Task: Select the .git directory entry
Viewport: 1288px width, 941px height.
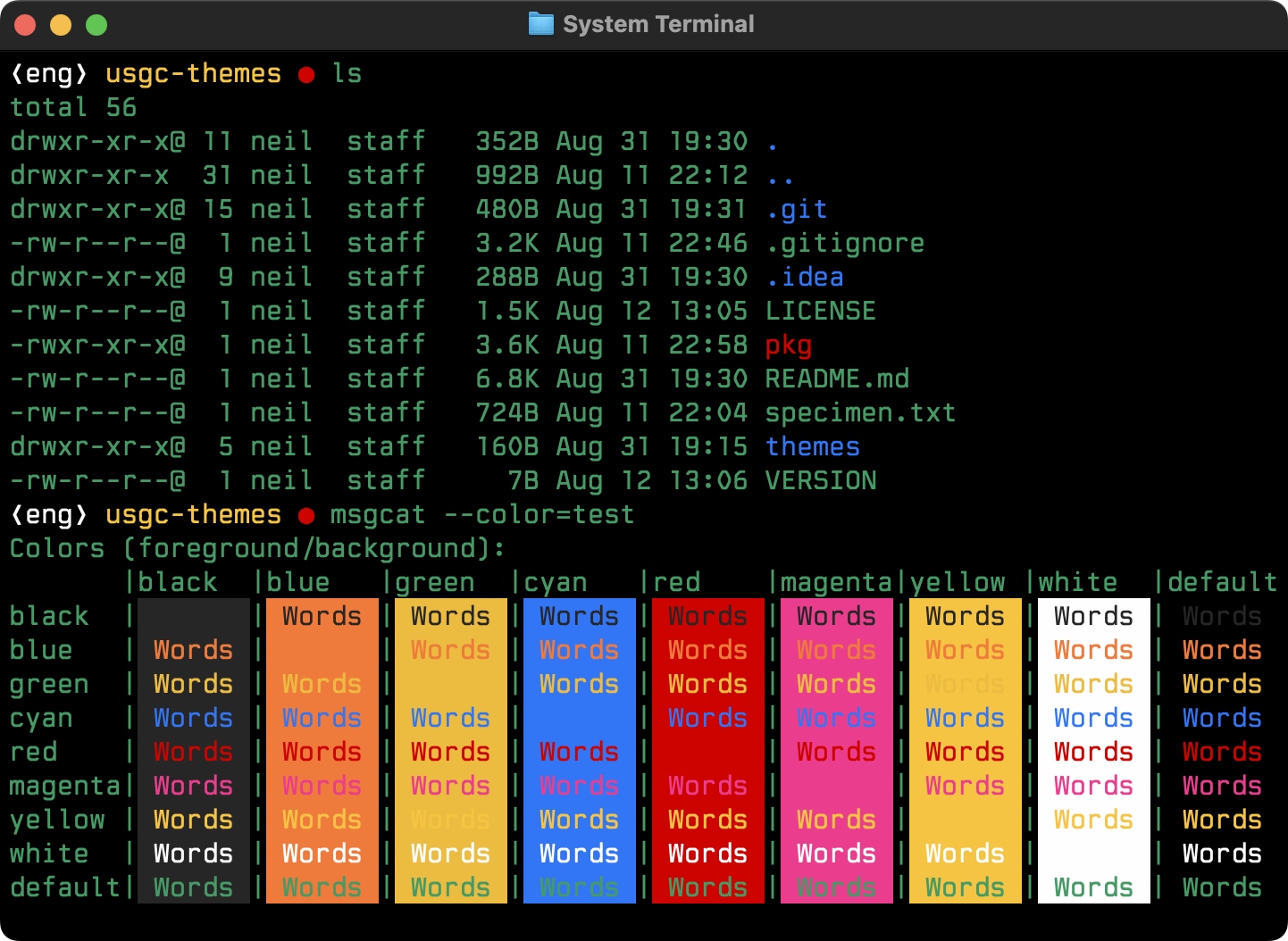Action: coord(797,210)
